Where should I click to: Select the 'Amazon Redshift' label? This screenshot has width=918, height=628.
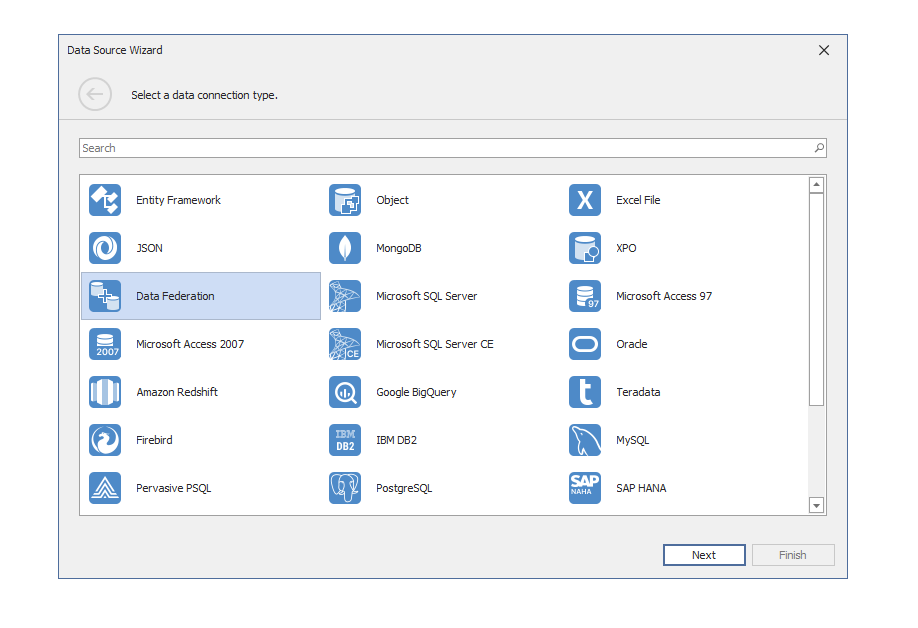(x=177, y=392)
